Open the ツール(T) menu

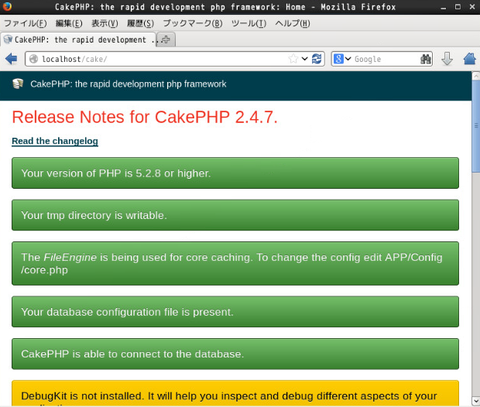pos(249,23)
